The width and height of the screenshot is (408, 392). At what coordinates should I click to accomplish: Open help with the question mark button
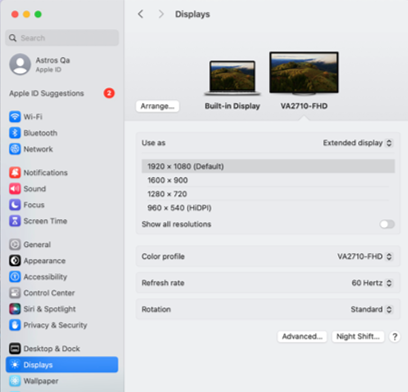point(395,337)
